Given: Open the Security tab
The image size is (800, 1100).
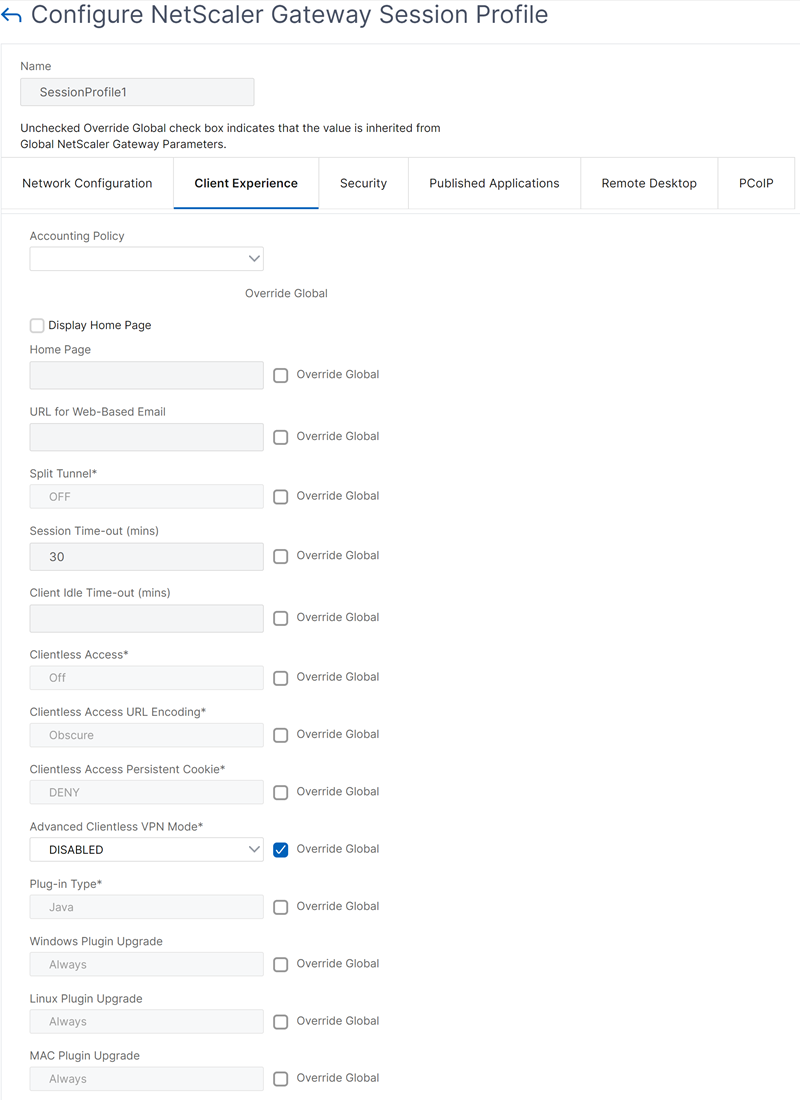Looking at the screenshot, I should pyautogui.click(x=364, y=183).
